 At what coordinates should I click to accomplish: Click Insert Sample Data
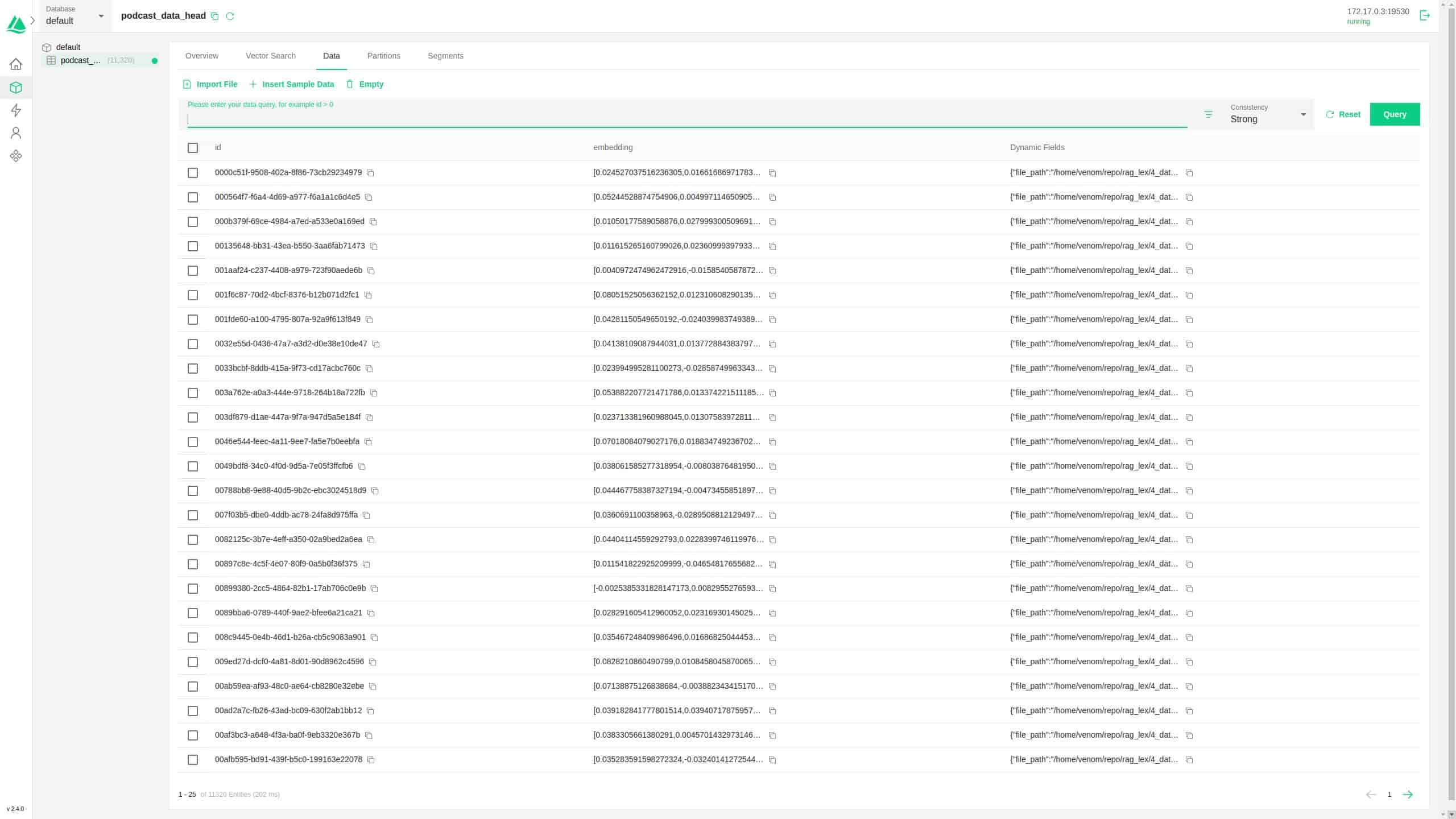tap(292, 84)
